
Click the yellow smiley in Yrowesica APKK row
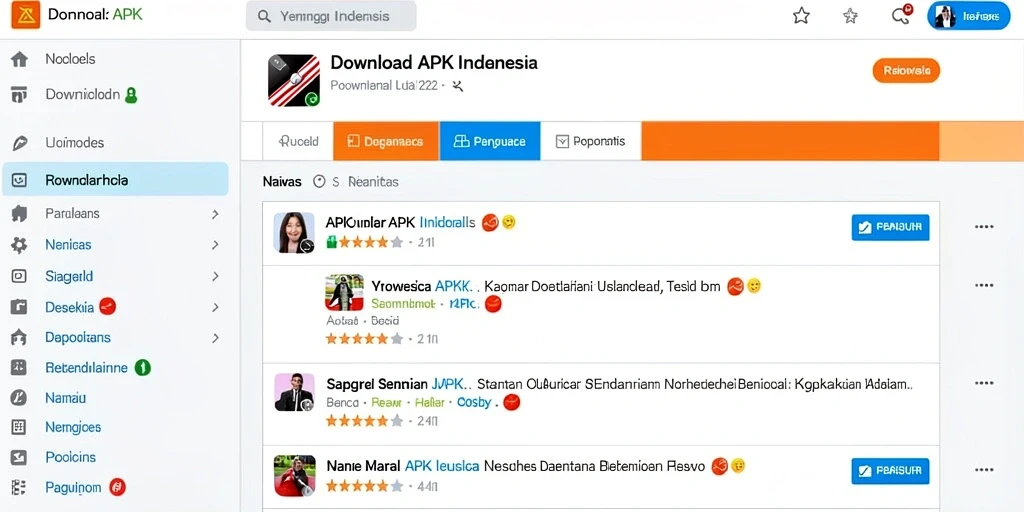754,286
